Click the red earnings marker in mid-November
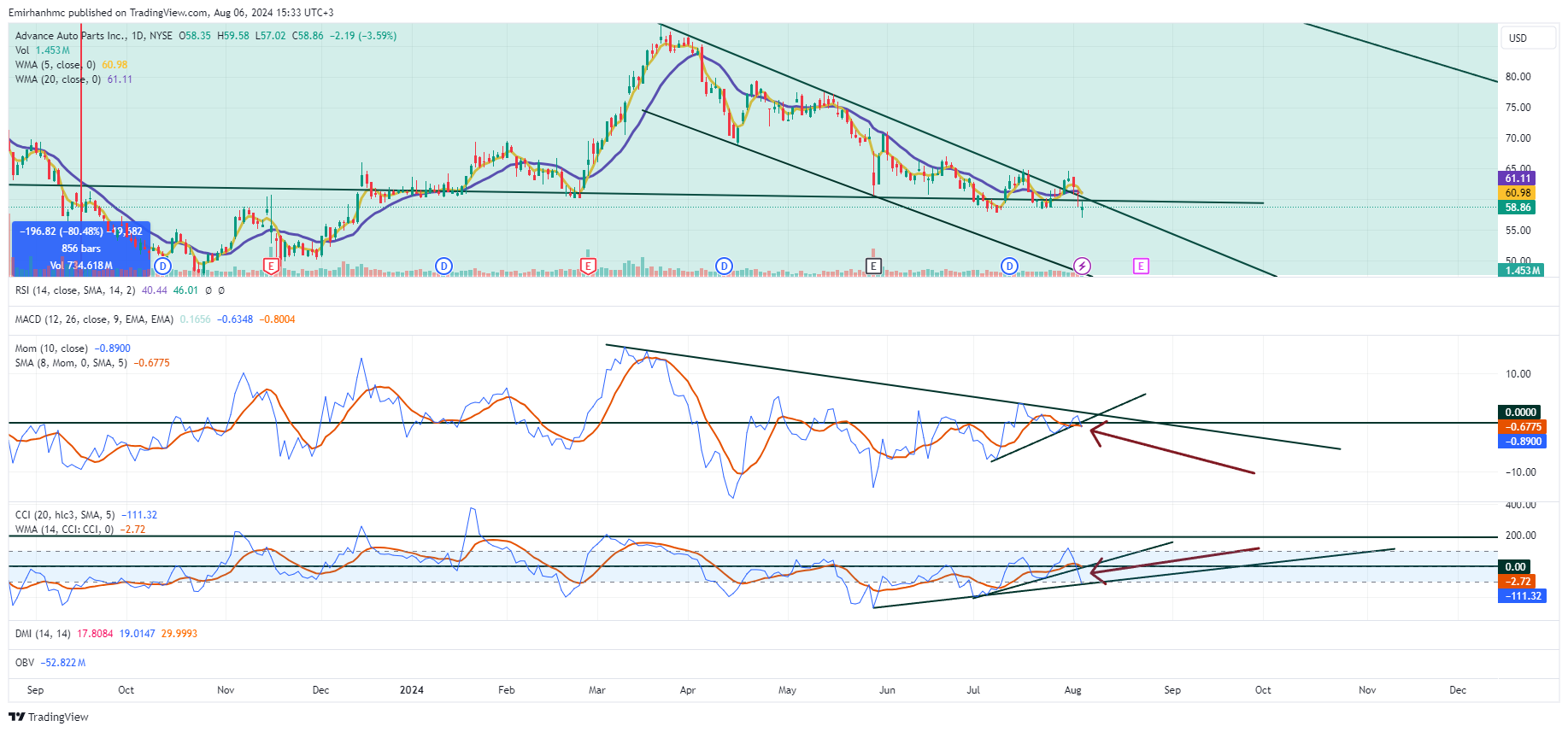This screenshot has height=732, width=1568. pos(271,266)
